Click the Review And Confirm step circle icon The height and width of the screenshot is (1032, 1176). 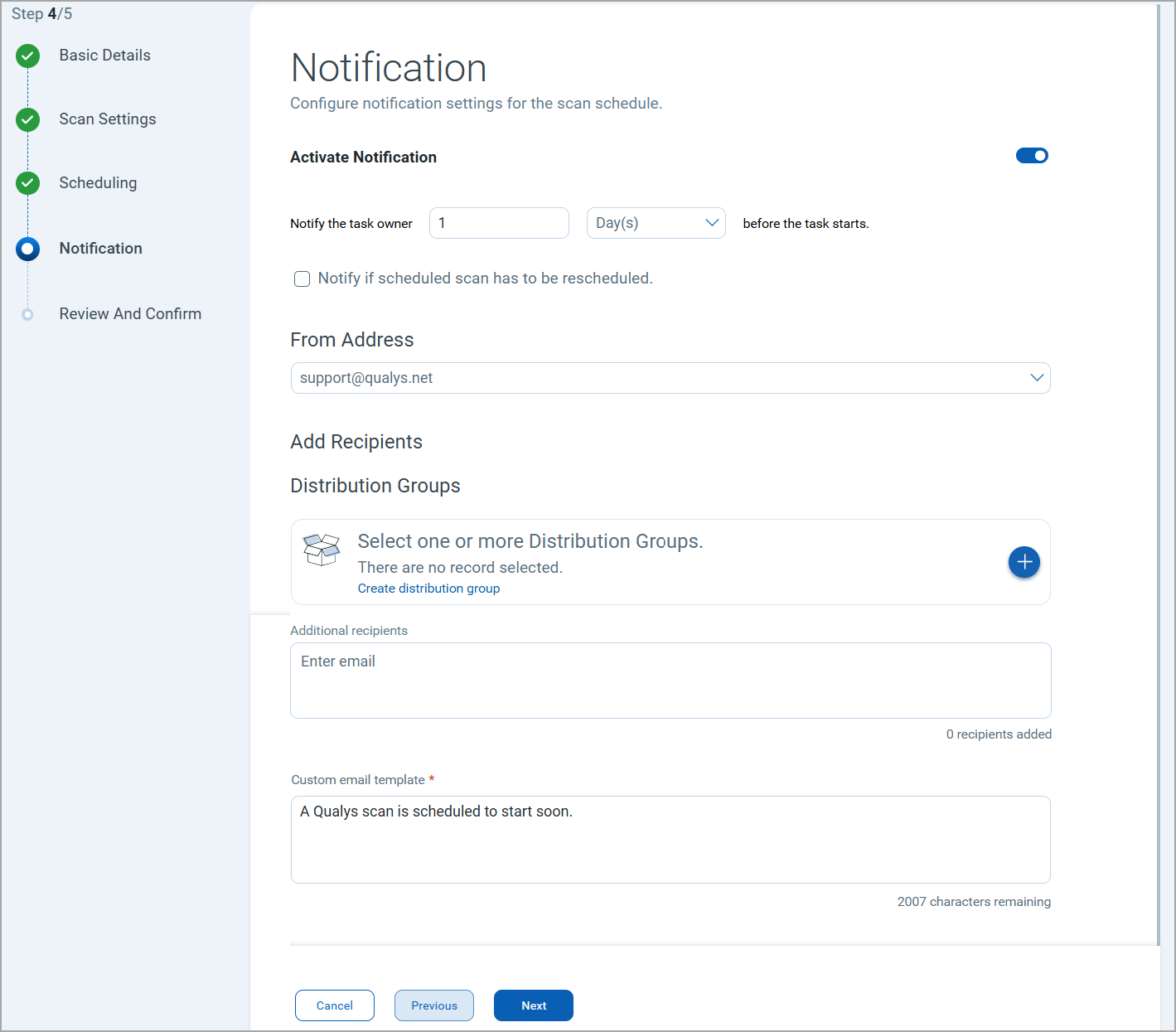click(27, 313)
